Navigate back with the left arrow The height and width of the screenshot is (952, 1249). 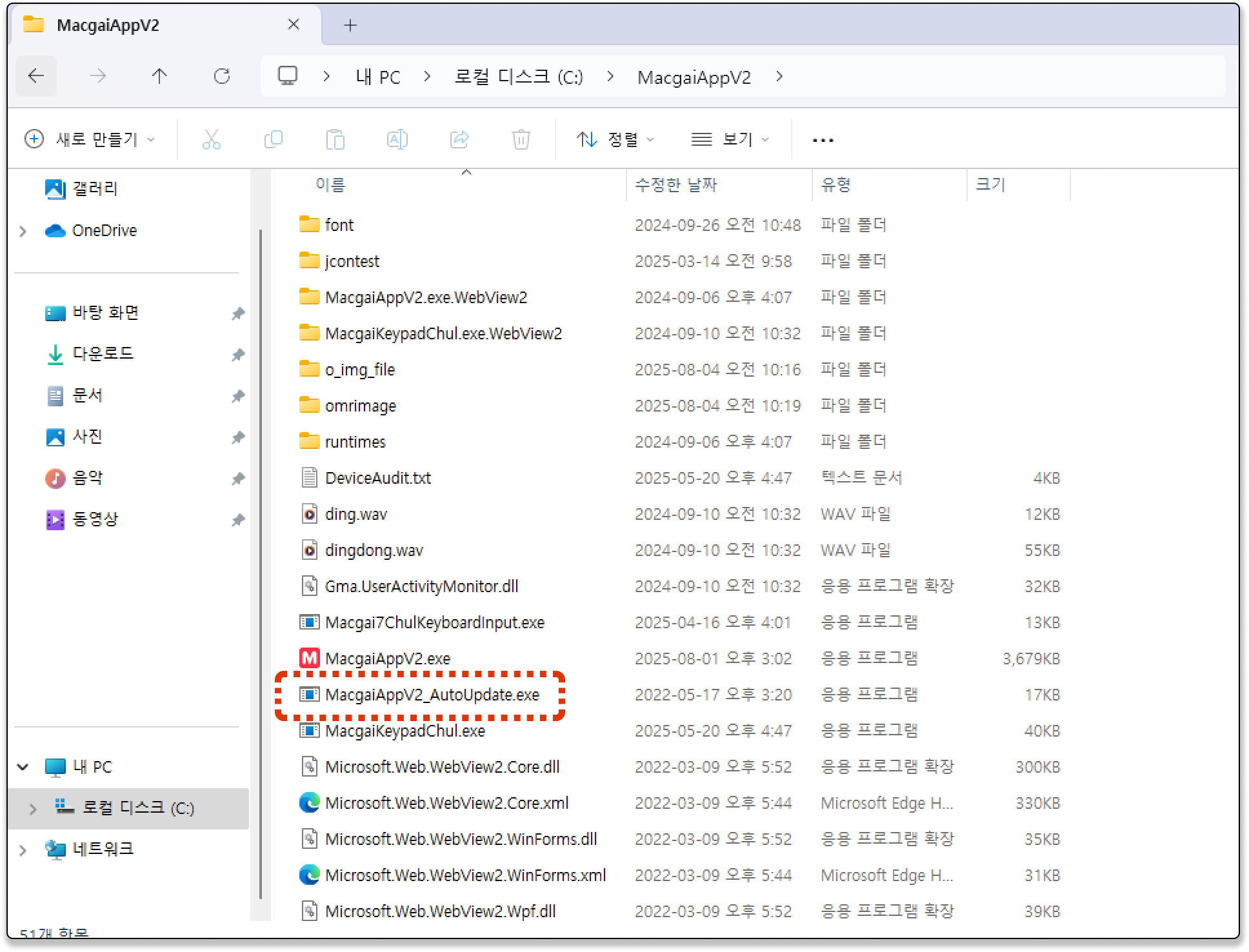point(36,77)
